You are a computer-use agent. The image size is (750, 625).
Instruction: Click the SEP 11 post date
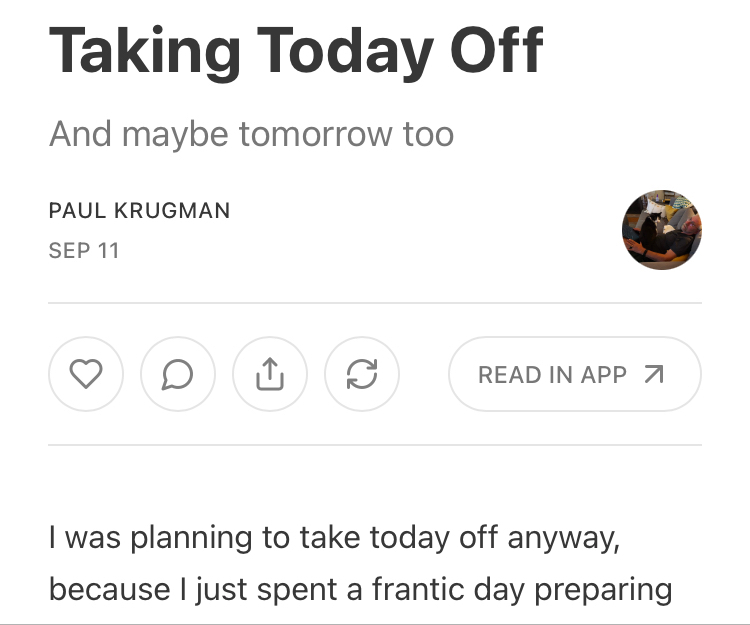(84, 250)
